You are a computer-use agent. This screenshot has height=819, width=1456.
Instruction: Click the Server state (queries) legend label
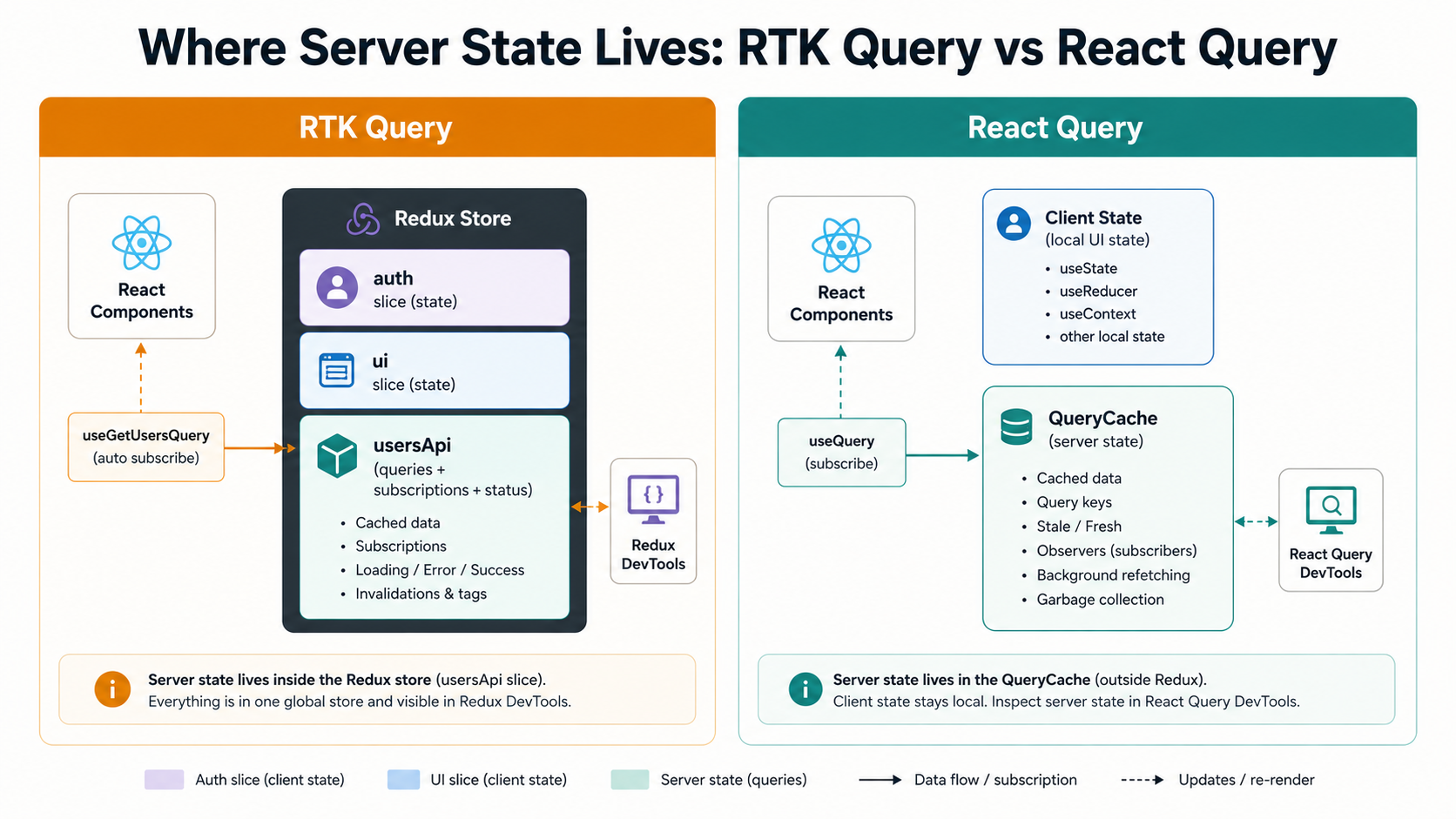tap(733, 780)
